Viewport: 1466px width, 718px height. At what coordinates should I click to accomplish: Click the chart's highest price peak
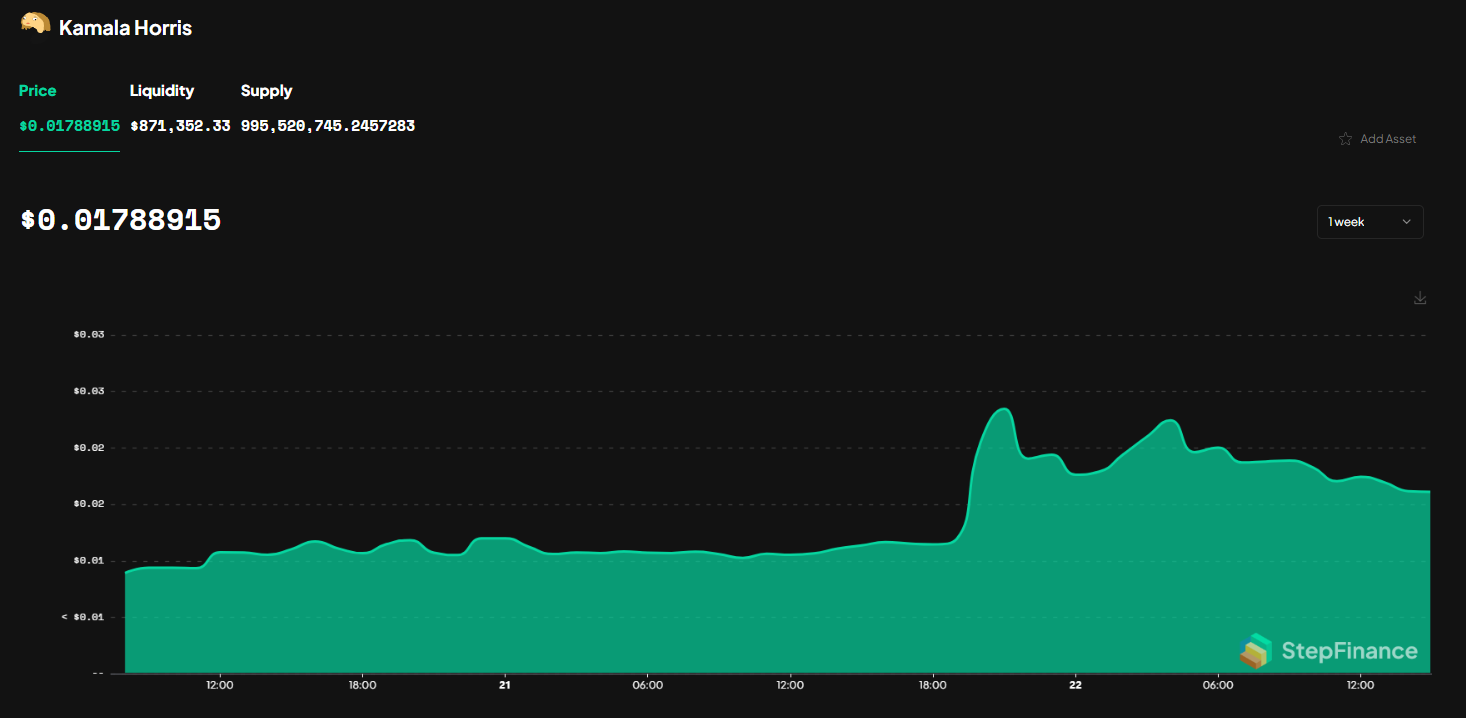[1003, 410]
